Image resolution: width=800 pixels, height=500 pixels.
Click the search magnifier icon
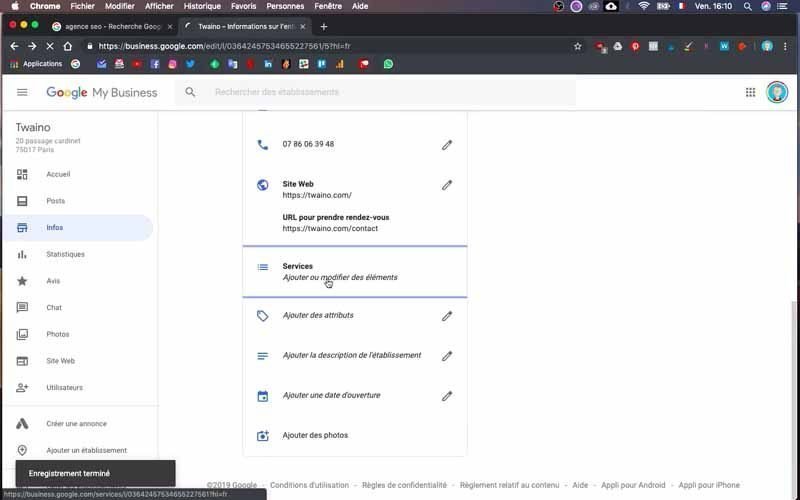(190, 92)
